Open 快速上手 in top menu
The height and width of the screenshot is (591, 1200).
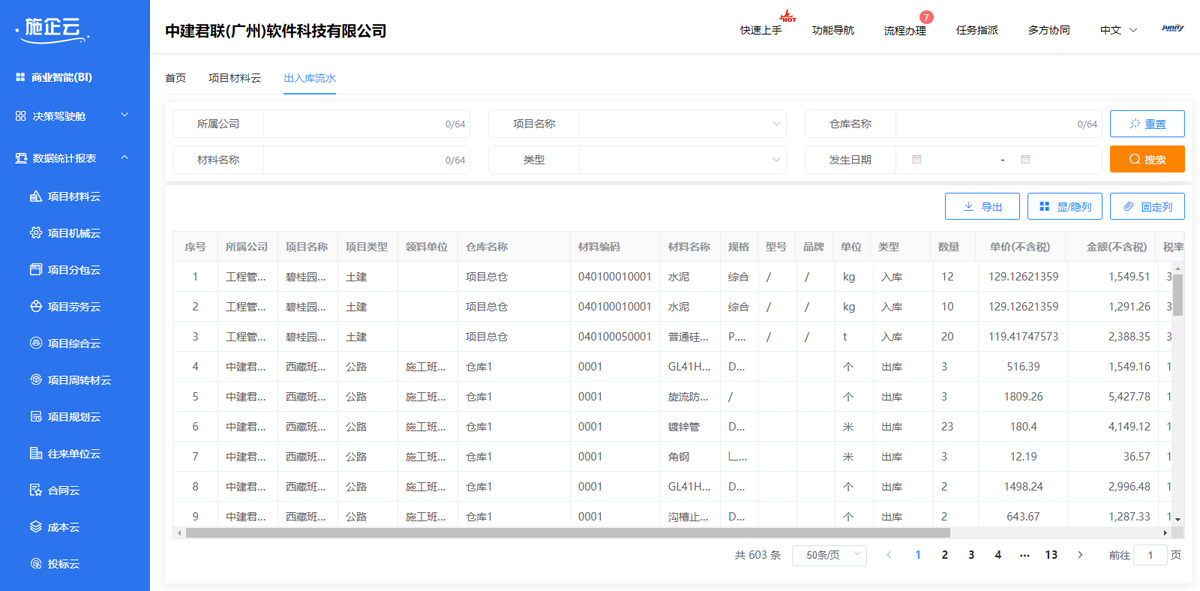pyautogui.click(x=761, y=30)
